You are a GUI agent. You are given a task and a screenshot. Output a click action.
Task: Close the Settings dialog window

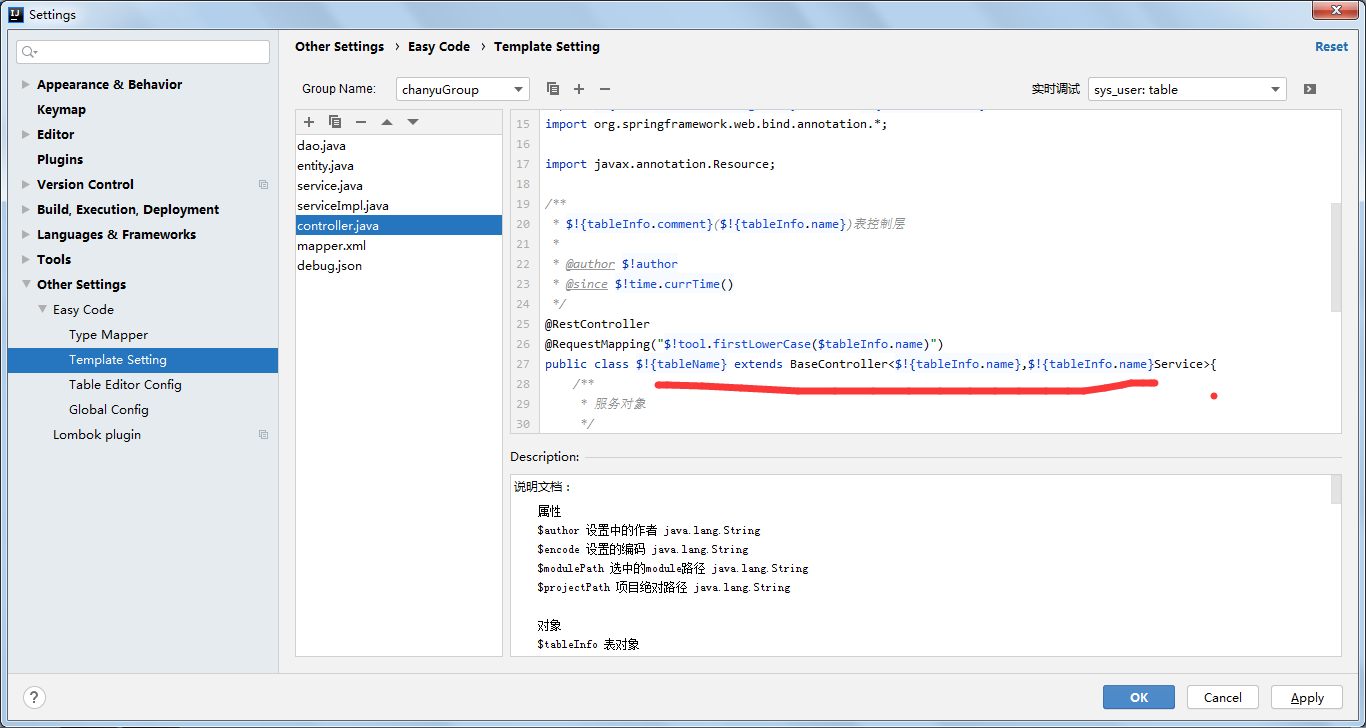[x=1334, y=10]
